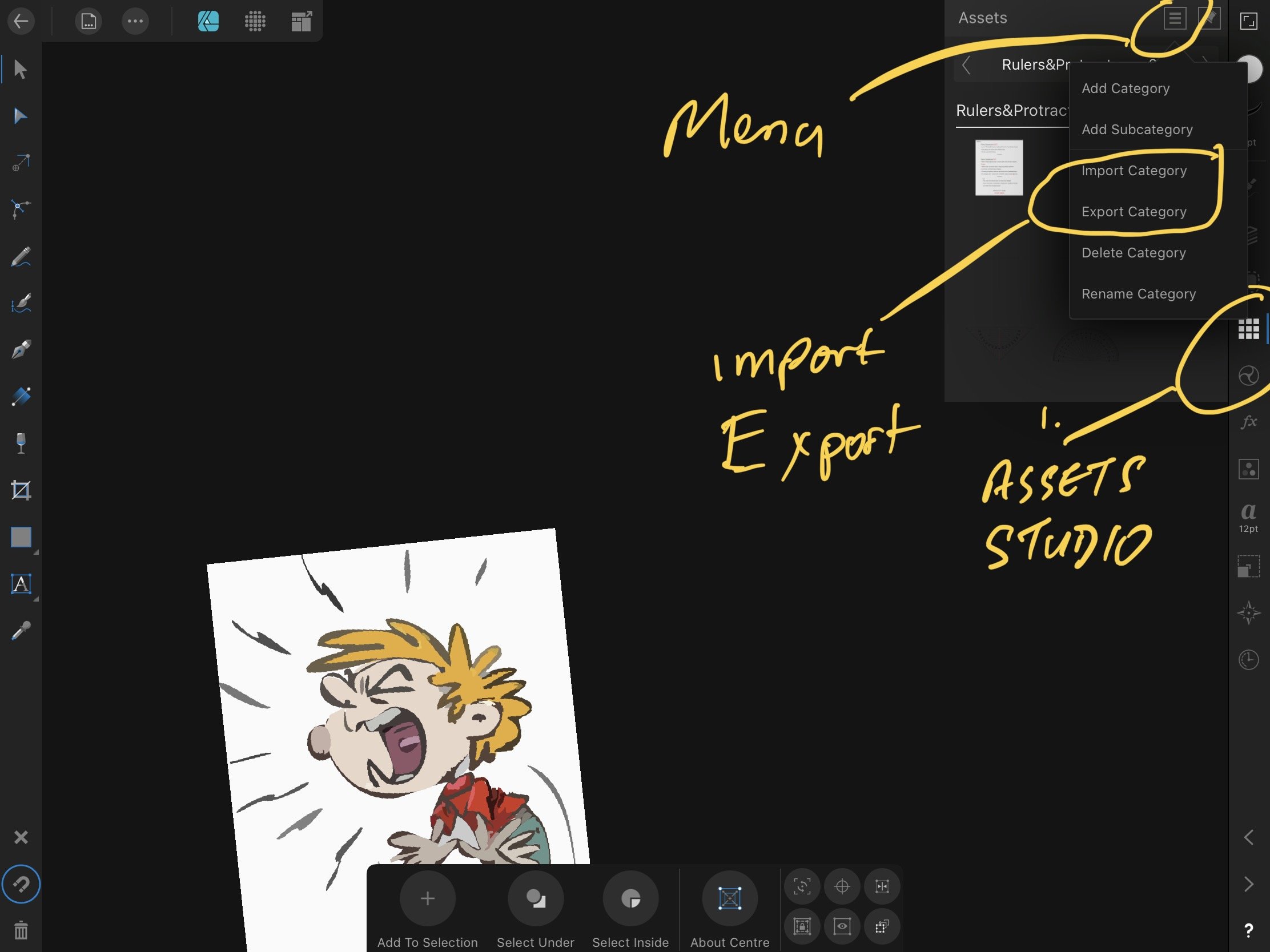The width and height of the screenshot is (1270, 952).
Task: Switch to the Designer persona icon
Action: (x=208, y=22)
